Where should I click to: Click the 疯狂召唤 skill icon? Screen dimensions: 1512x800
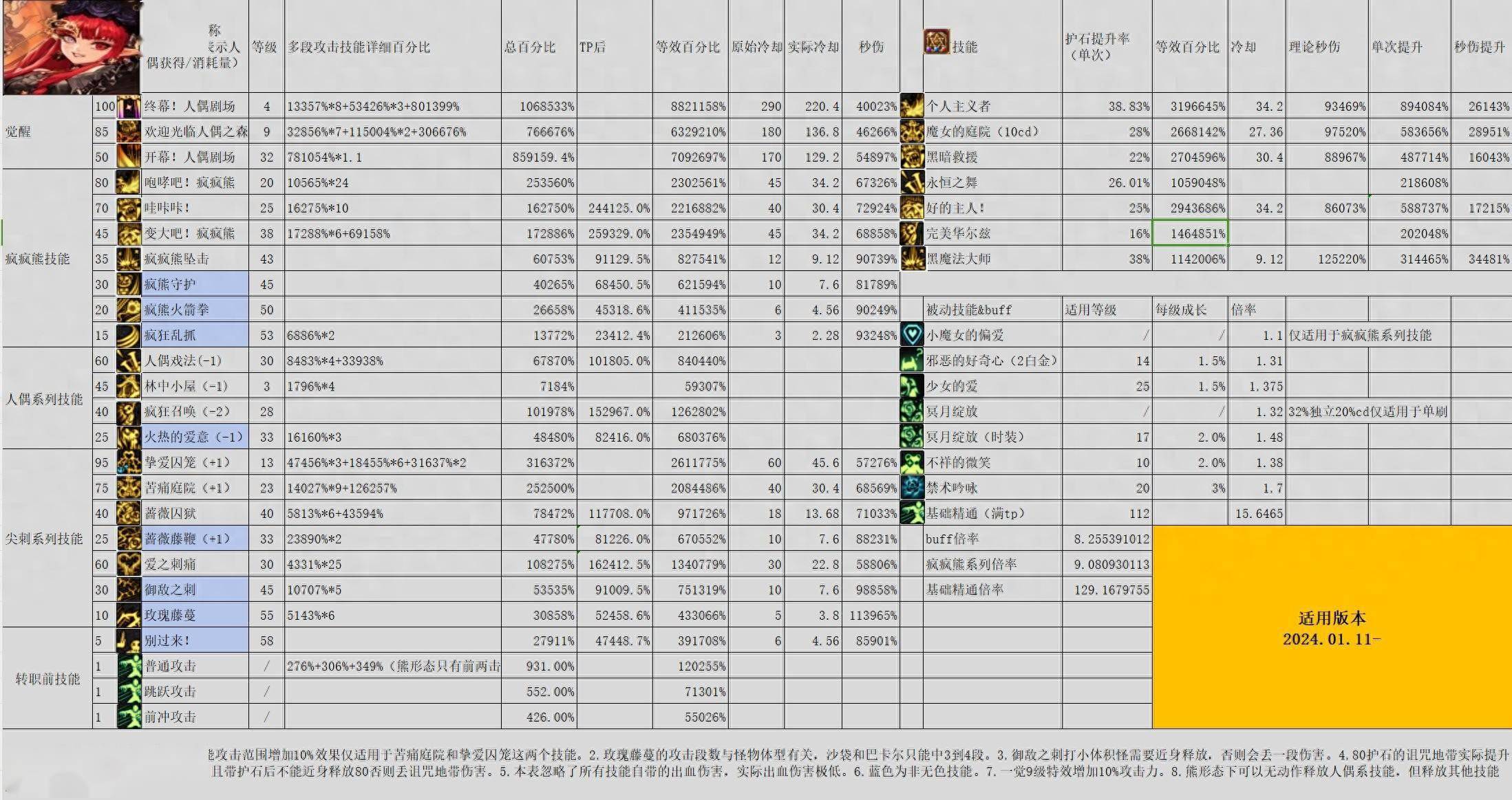pyautogui.click(x=129, y=411)
